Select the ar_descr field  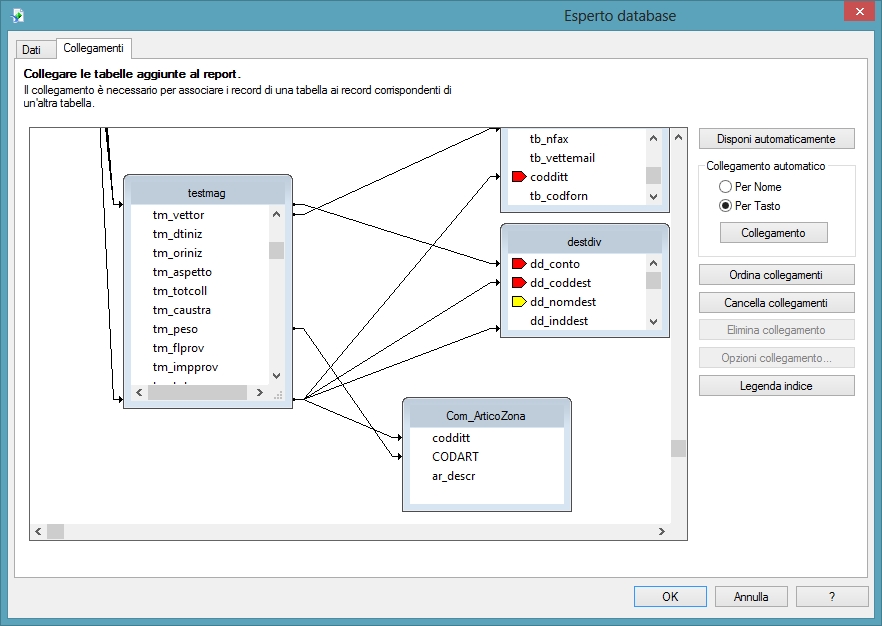(x=454, y=476)
